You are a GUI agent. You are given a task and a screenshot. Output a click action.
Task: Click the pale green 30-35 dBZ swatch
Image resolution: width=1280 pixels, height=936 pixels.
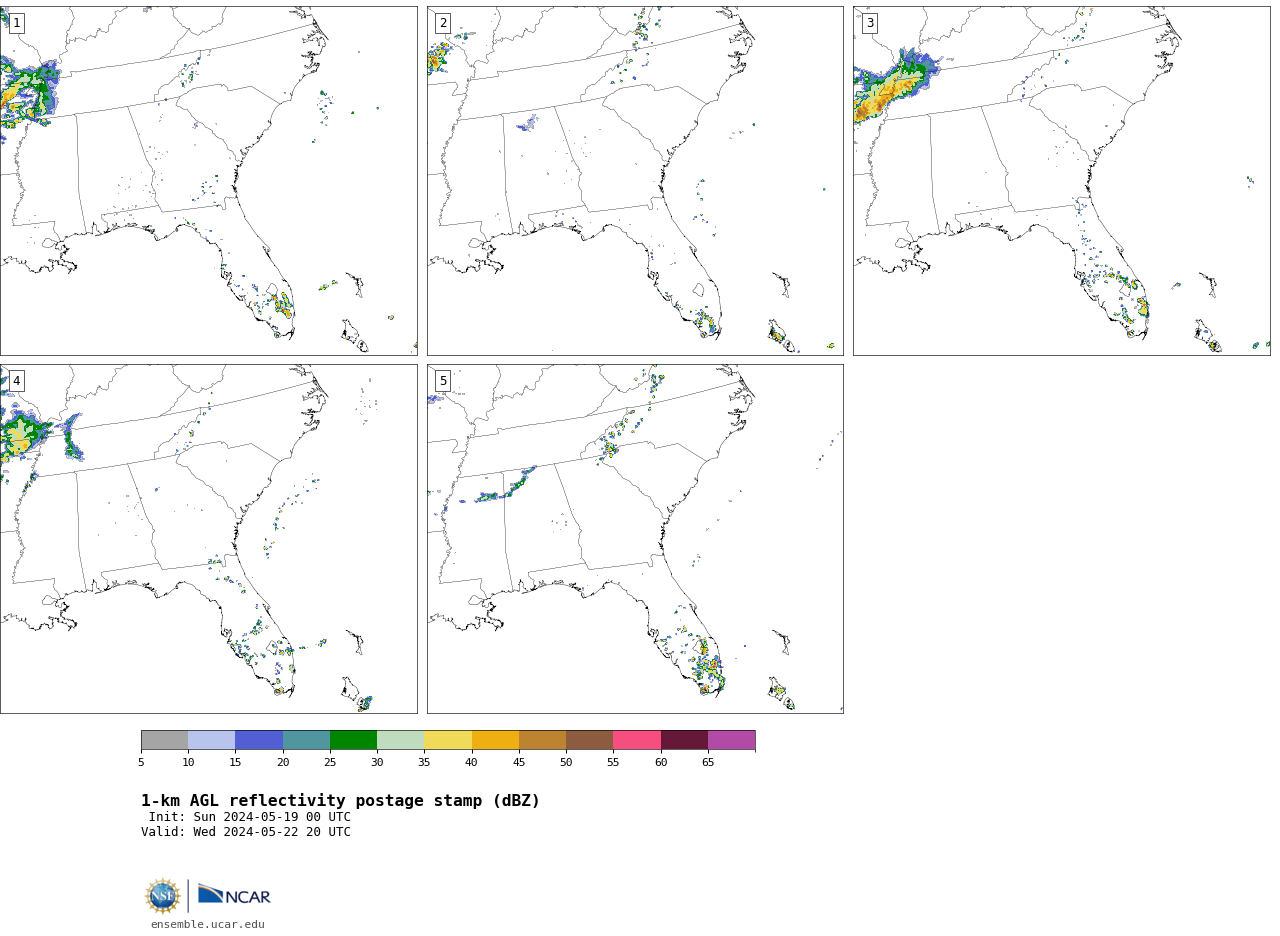(401, 740)
